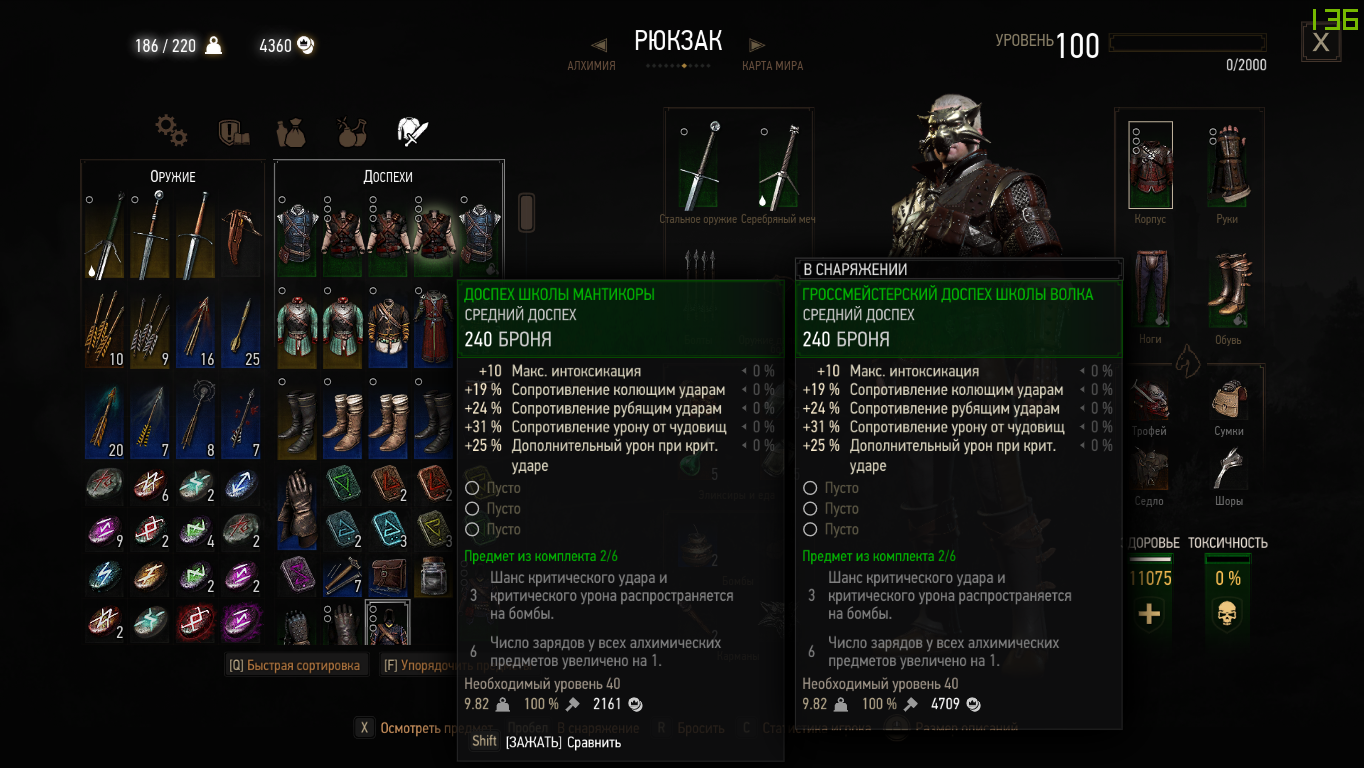Click the red health plus icon under Здоровье
This screenshot has height=768, width=1364.
(x=1149, y=613)
